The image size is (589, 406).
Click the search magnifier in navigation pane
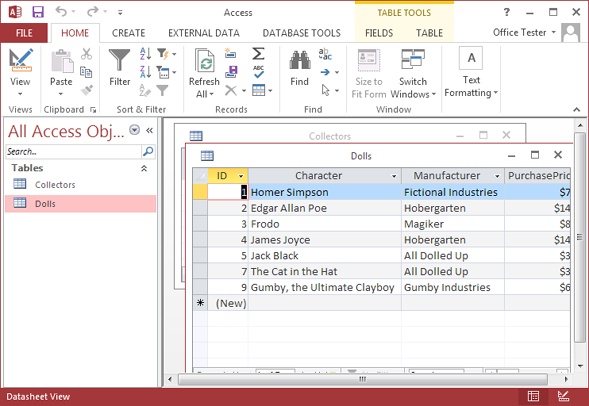click(148, 151)
